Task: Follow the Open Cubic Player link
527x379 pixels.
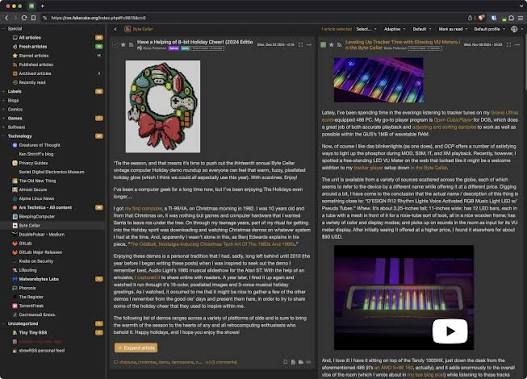Action: pos(453,120)
